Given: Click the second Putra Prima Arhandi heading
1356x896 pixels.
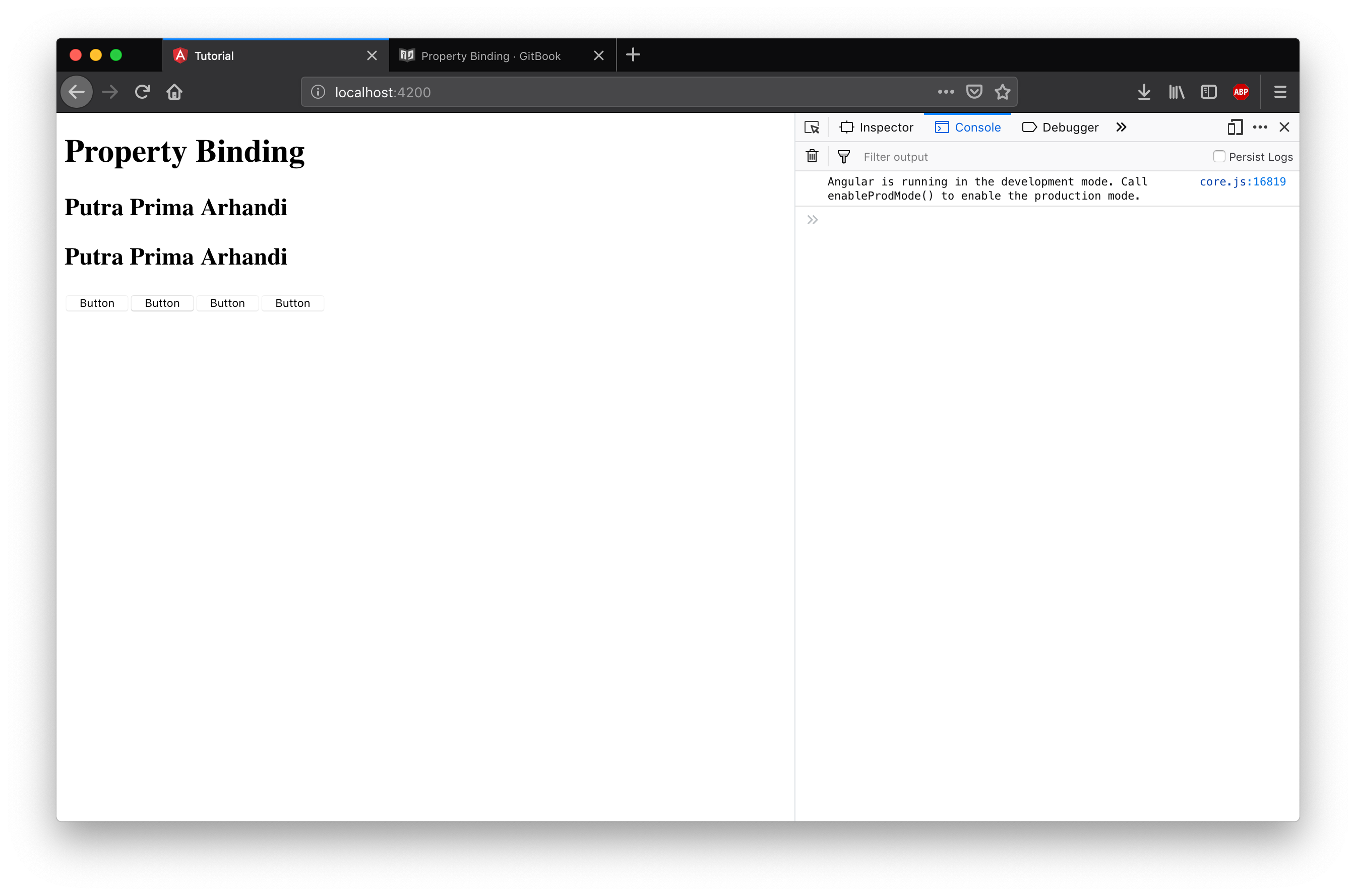Looking at the screenshot, I should tap(175, 257).
